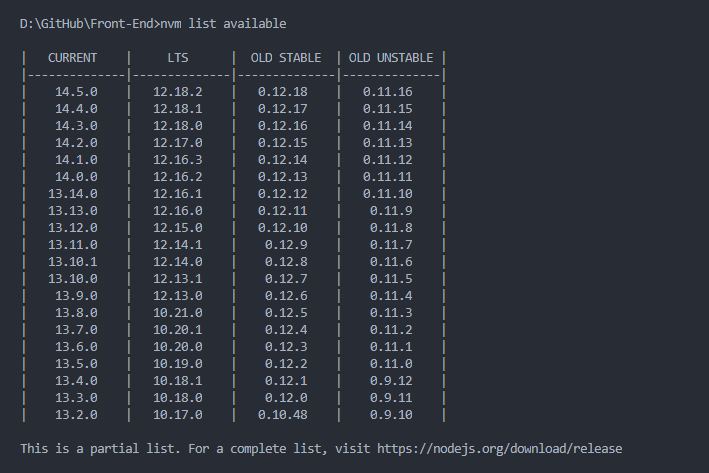The width and height of the screenshot is (709, 473).
Task: Click version 13.2.0 in CURRENT column
Action: coord(76,414)
